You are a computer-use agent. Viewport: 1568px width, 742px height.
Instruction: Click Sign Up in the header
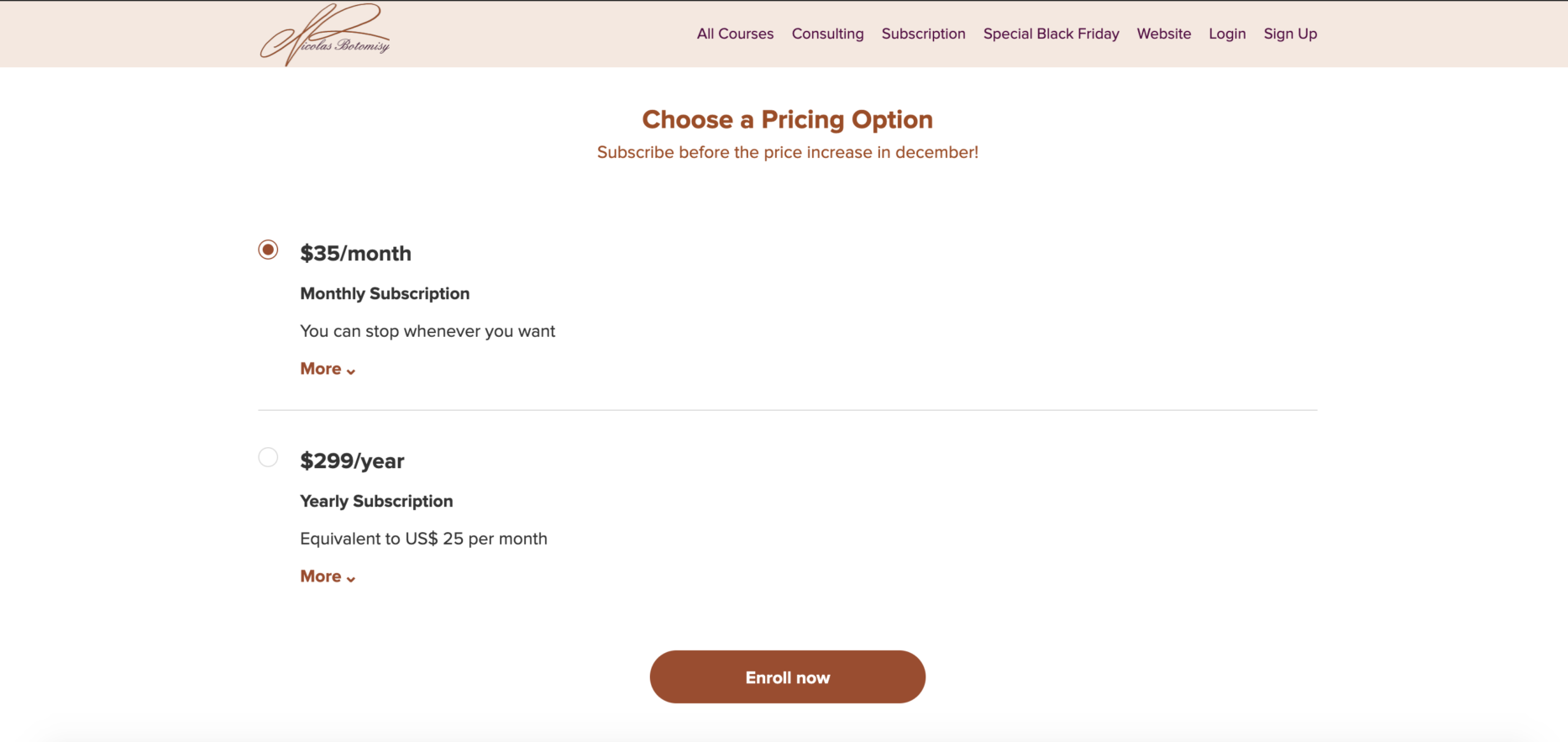point(1290,34)
